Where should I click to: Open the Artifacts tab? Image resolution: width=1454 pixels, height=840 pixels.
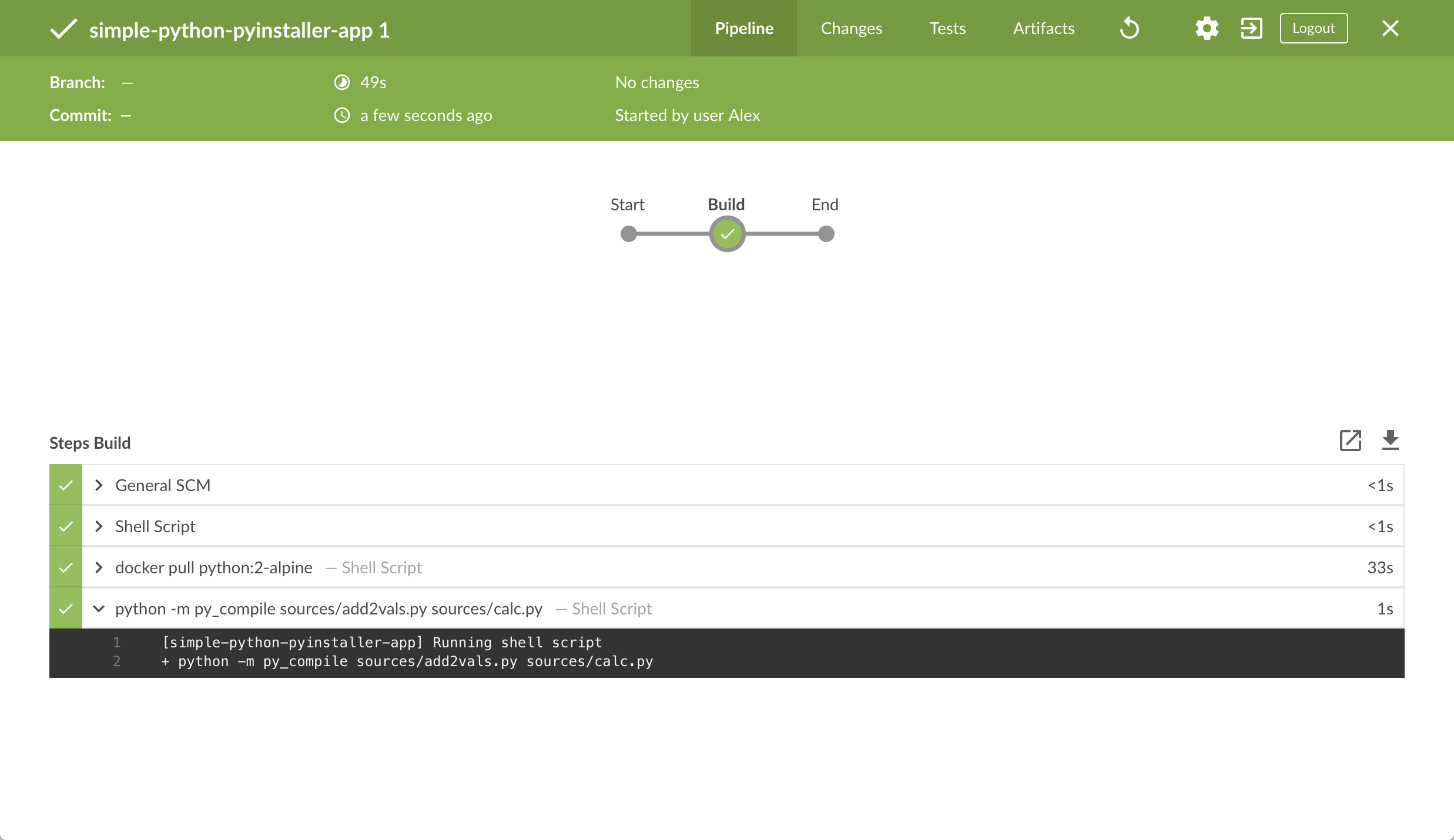(x=1043, y=28)
